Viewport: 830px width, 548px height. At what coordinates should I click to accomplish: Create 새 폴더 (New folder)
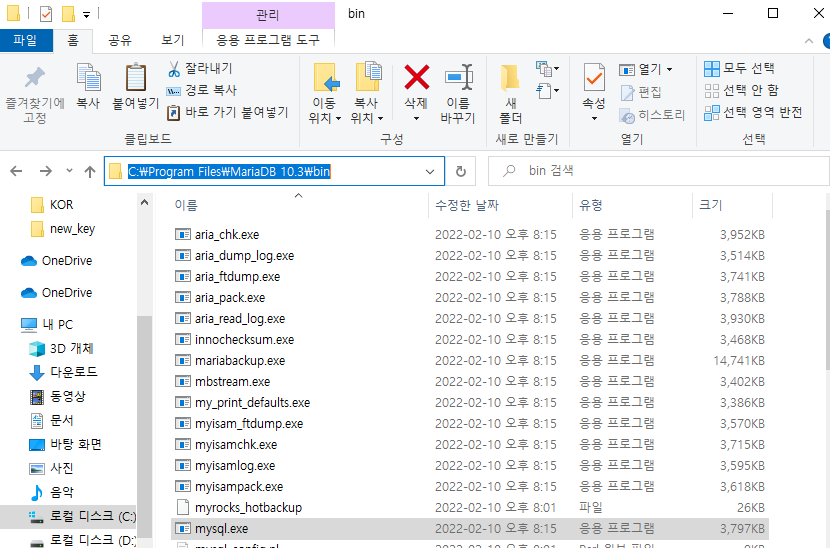point(510,94)
